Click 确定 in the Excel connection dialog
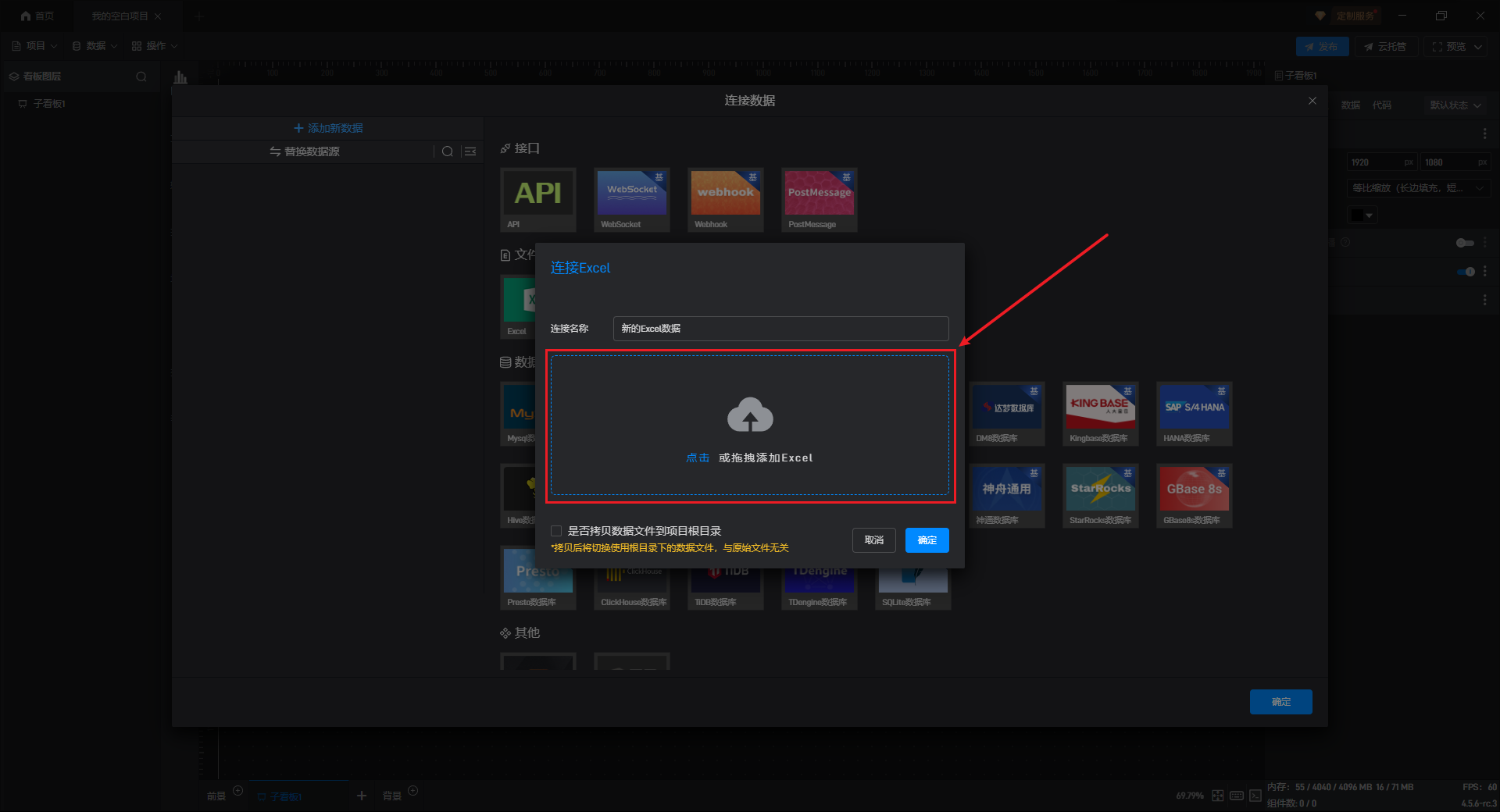Screen dimensions: 1500x812 927,540
